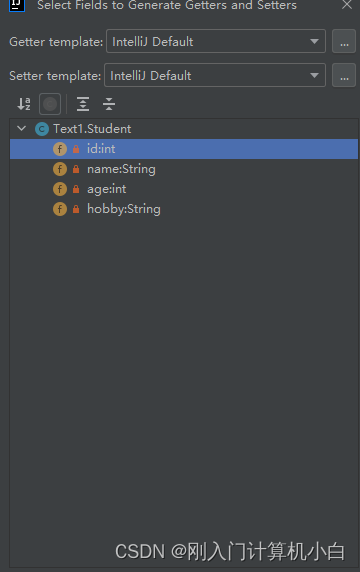Screen dimensions: 360x572
Task: Select the name:String field
Action: (184, 169)
